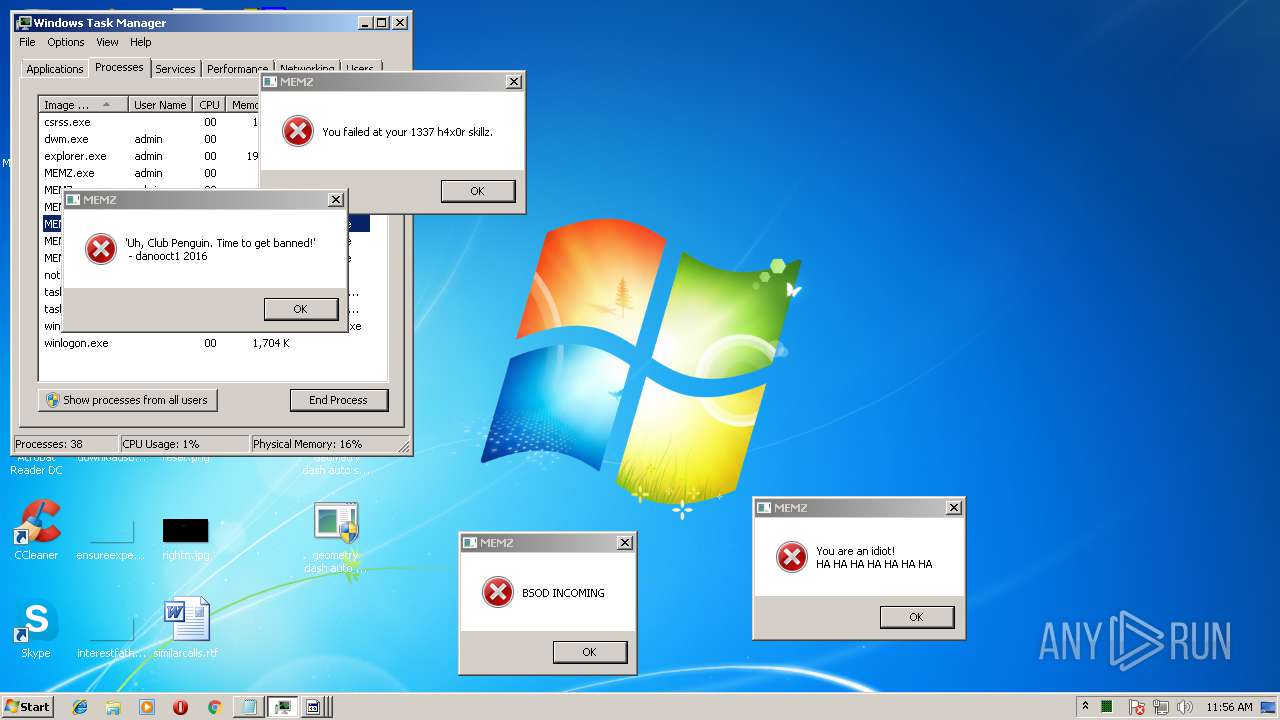
Task: Open Help menu in Task Manager
Action: [141, 42]
